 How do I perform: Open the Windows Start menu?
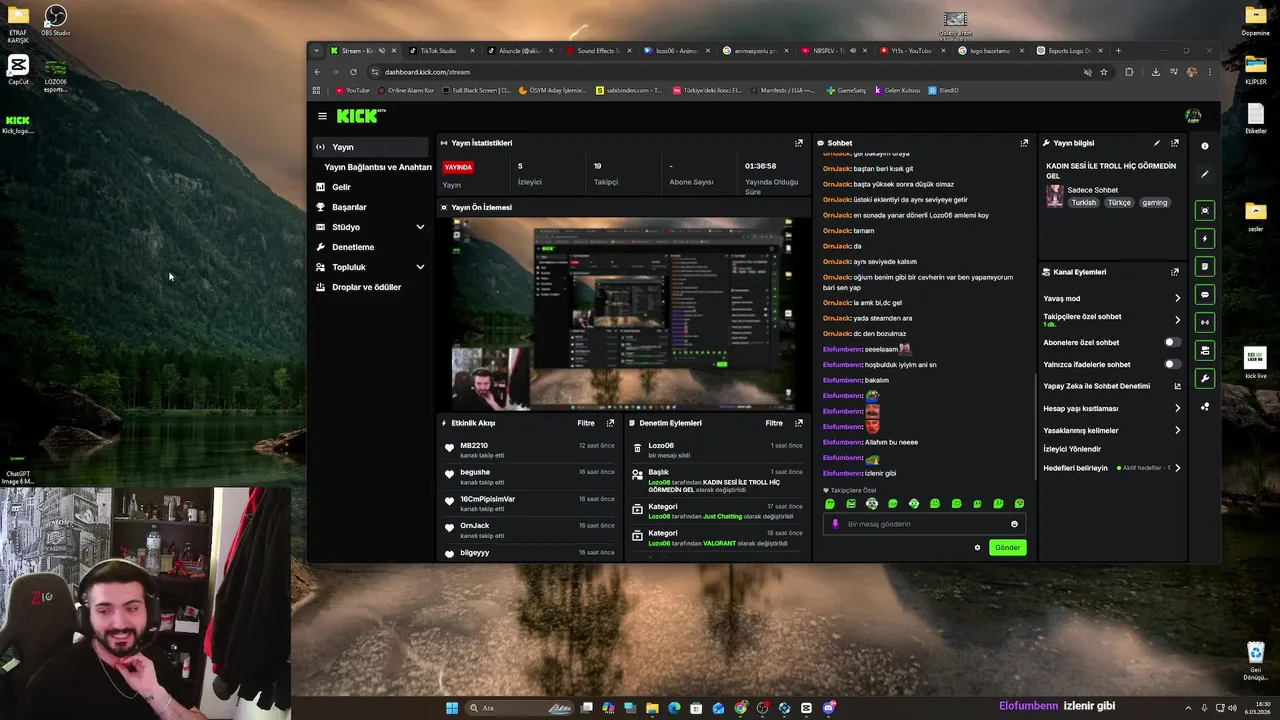pos(452,708)
